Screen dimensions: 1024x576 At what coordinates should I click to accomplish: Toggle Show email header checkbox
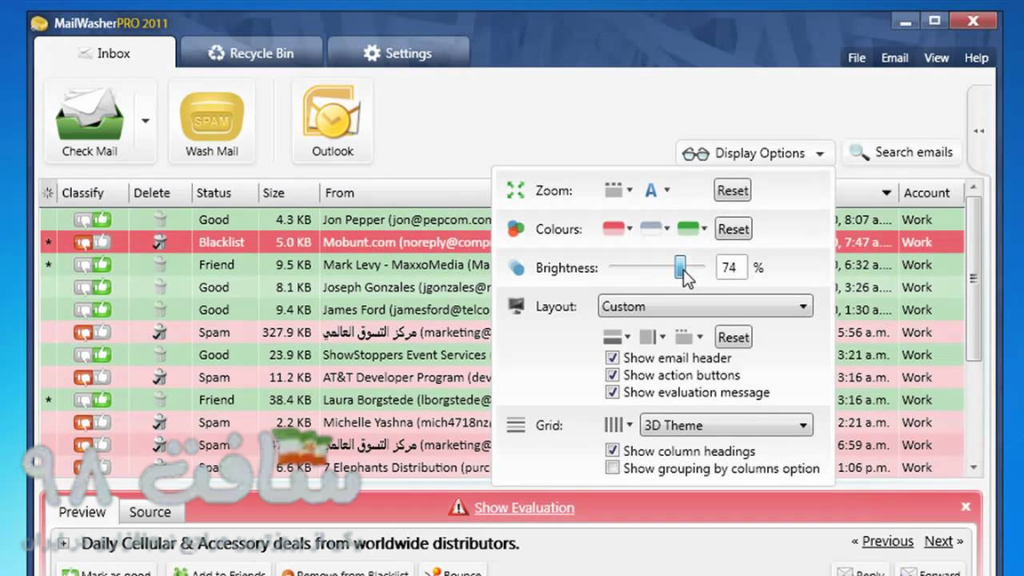612,358
